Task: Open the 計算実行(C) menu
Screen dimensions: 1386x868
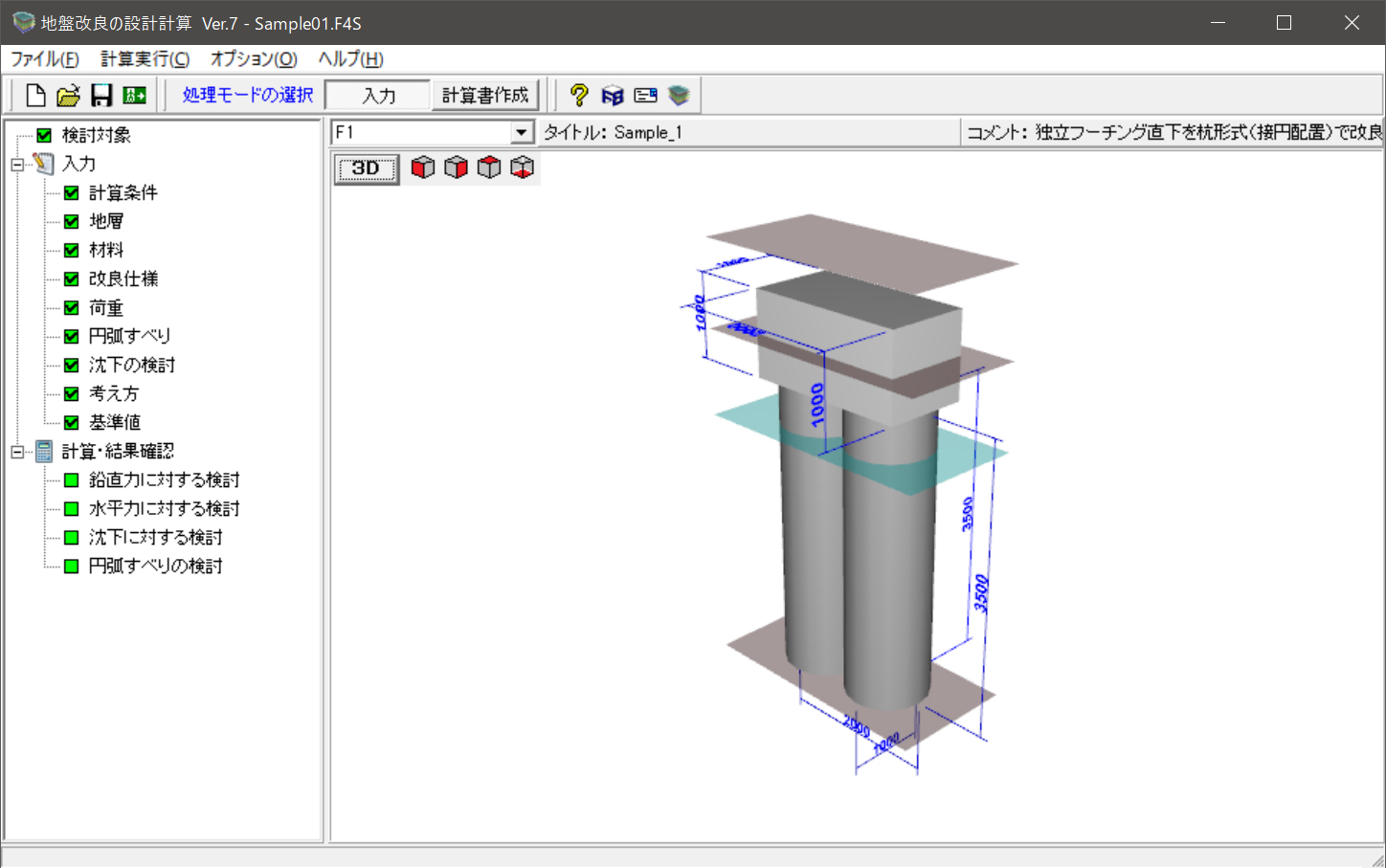Action: (x=145, y=59)
